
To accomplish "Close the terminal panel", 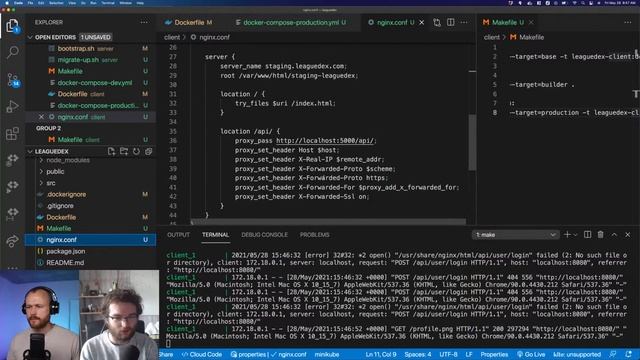I will coord(628,235).
